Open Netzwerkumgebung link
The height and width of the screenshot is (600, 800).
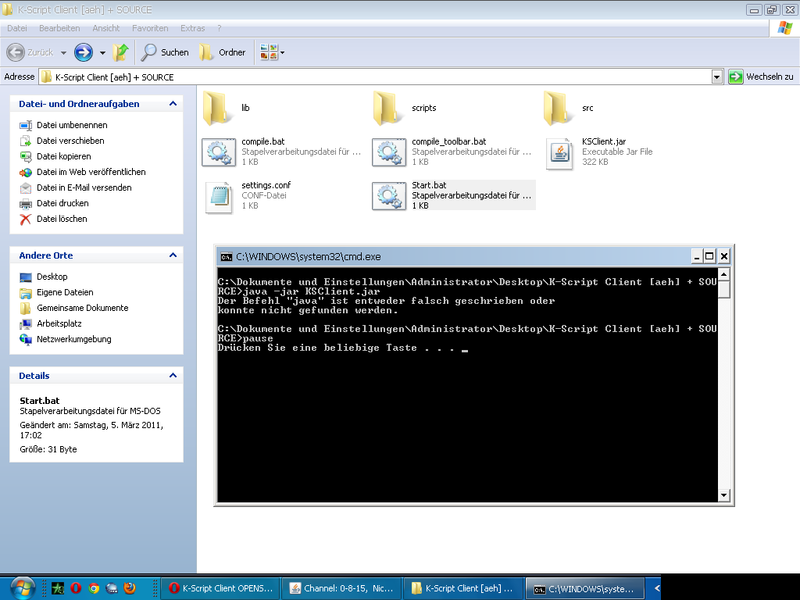tap(74, 339)
